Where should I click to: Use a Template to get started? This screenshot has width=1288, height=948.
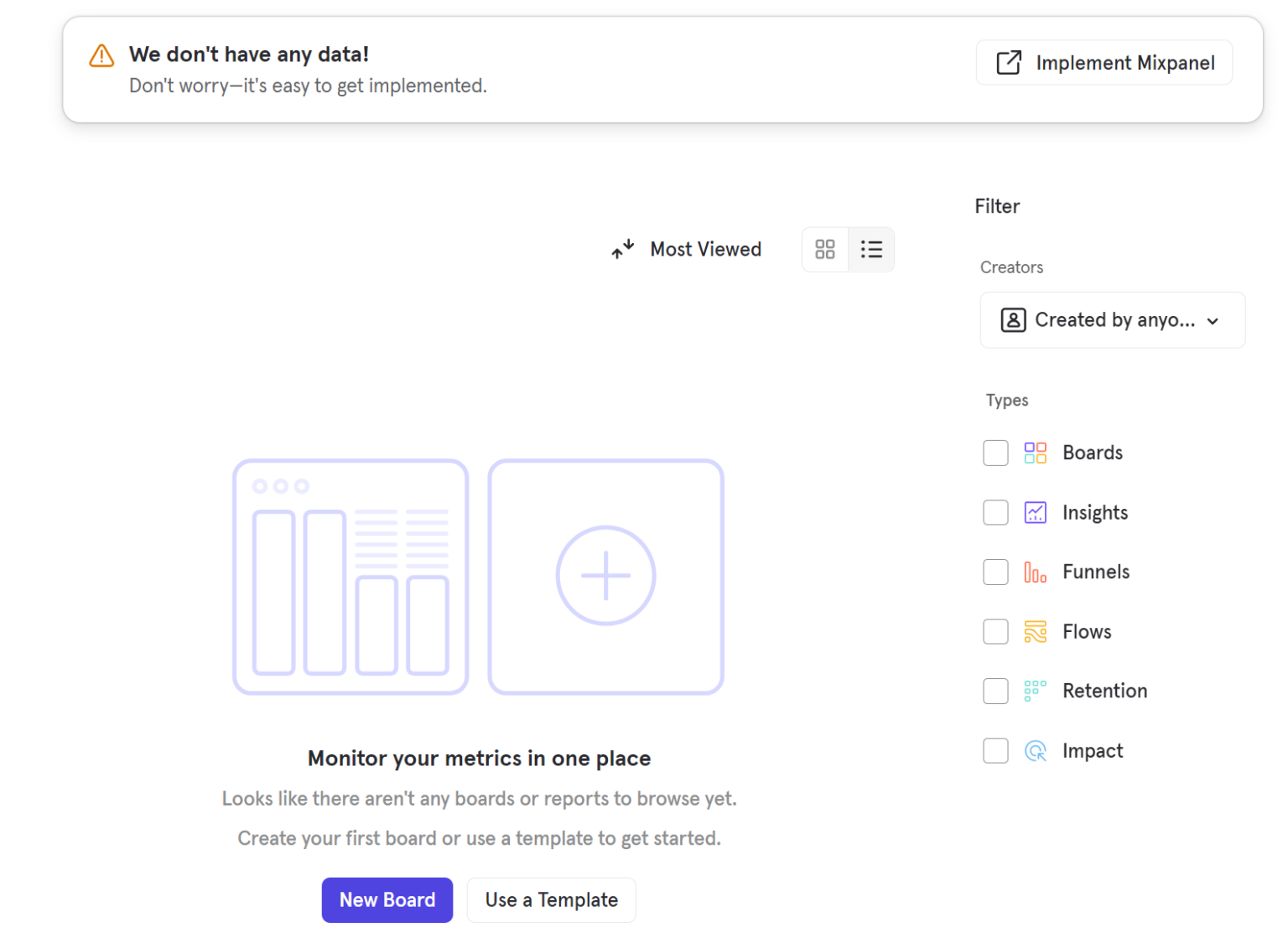coord(551,899)
